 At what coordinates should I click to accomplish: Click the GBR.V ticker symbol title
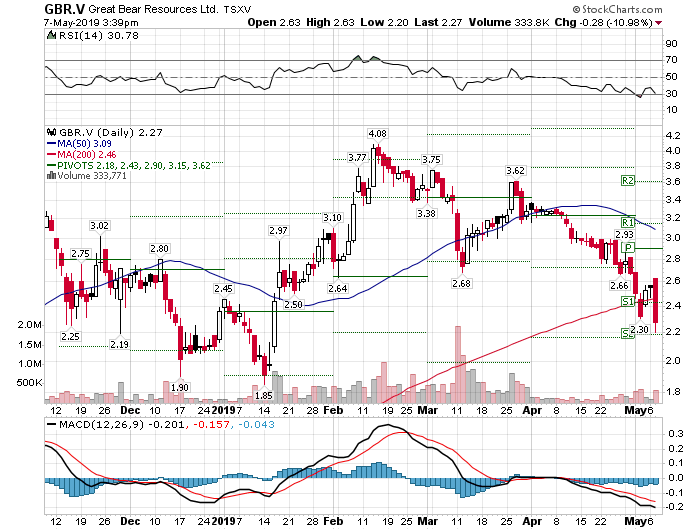click(x=64, y=9)
